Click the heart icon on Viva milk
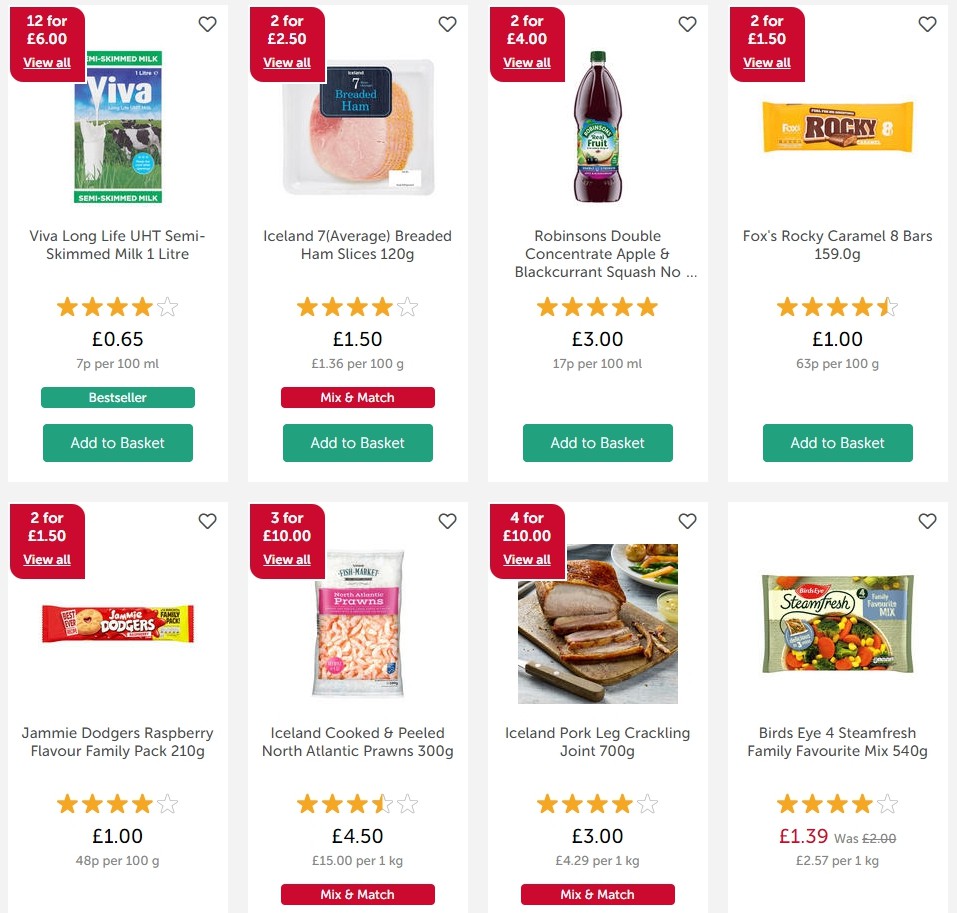Image resolution: width=957 pixels, height=913 pixels. click(207, 24)
